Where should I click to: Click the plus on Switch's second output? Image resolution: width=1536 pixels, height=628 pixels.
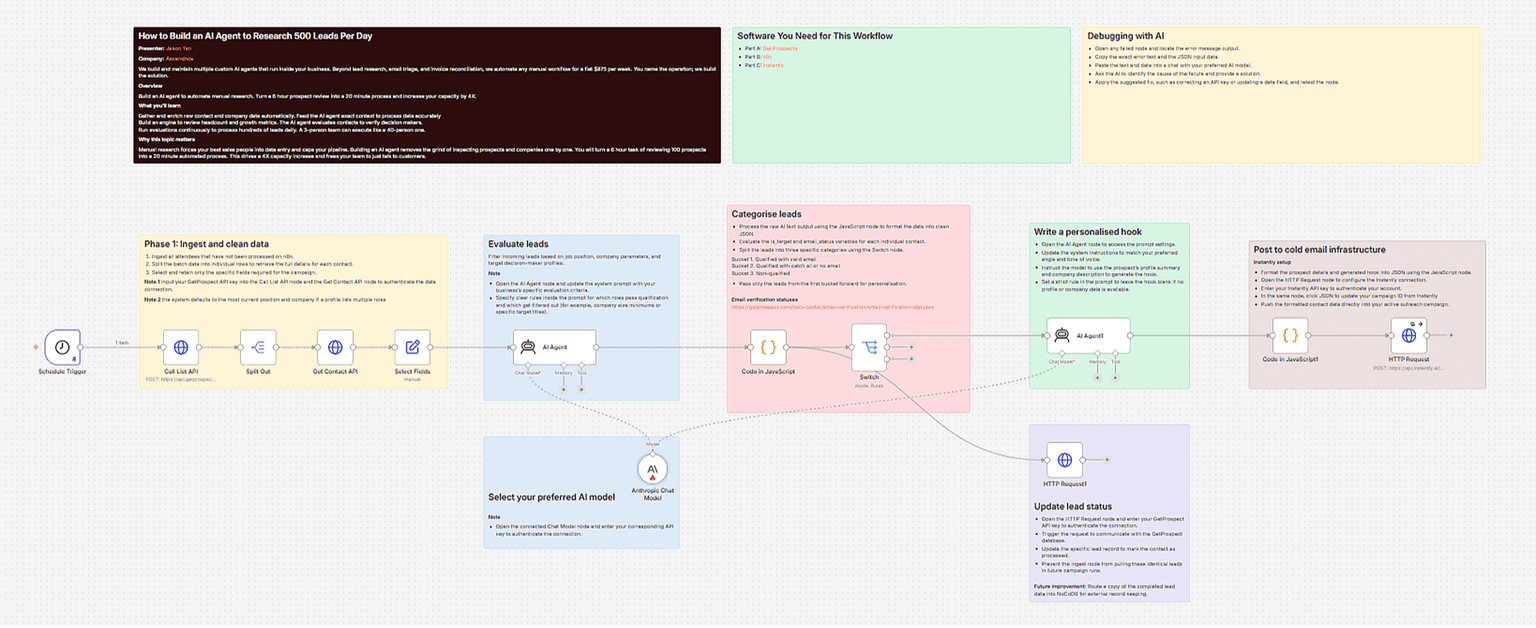tap(911, 347)
